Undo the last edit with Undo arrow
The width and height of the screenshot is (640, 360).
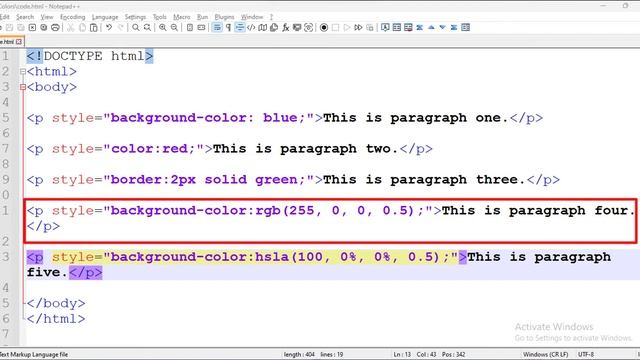[109, 27]
